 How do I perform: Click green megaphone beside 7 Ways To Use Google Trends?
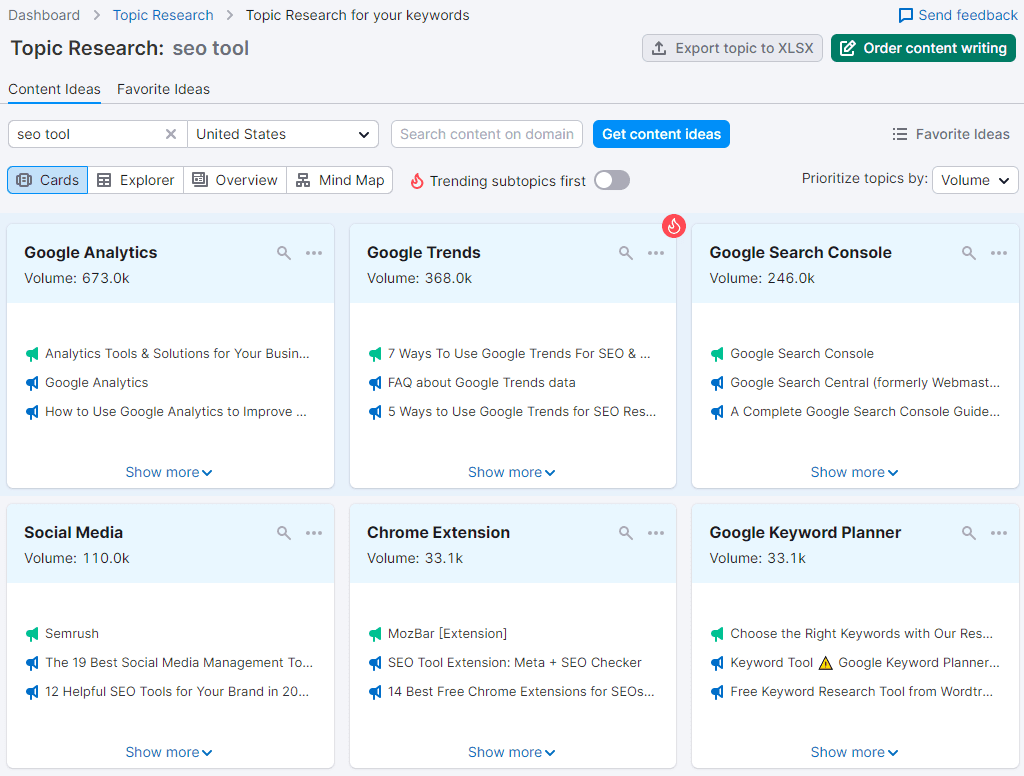[x=375, y=354]
